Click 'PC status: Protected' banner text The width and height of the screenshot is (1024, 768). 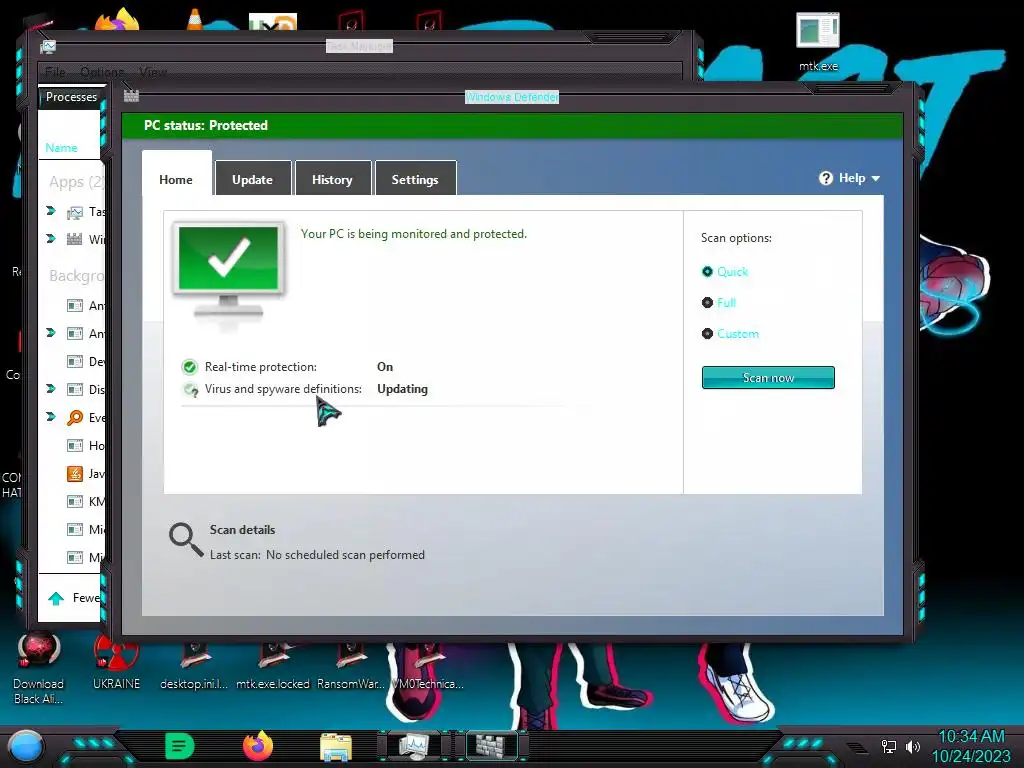206,125
